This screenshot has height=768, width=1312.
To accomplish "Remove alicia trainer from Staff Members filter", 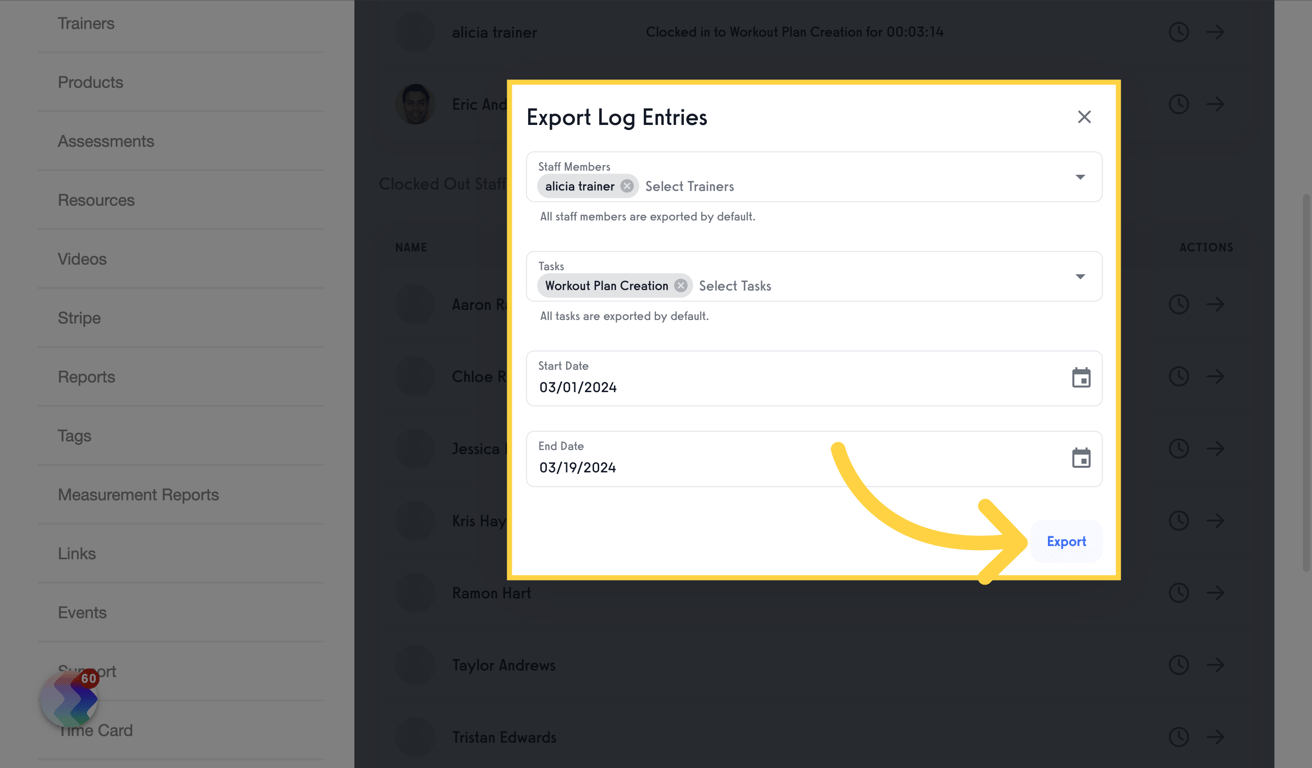I will (x=627, y=185).
